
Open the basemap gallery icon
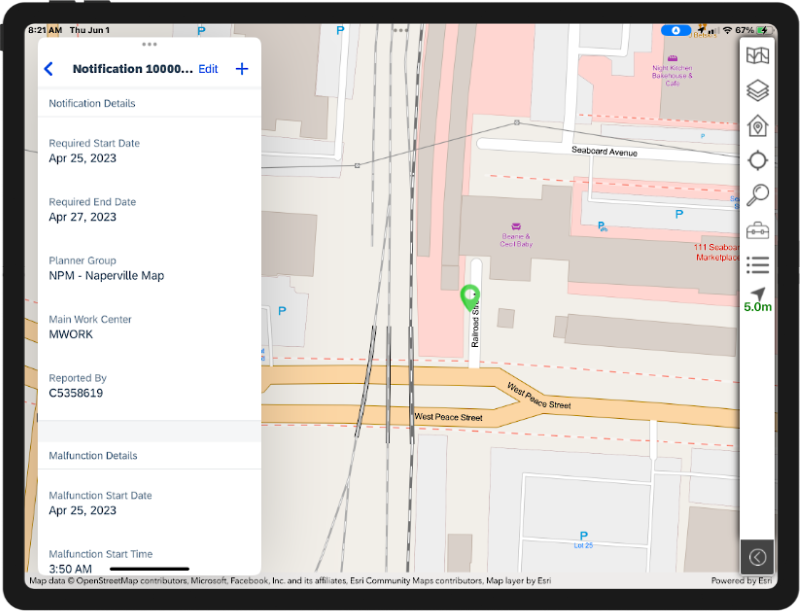click(757, 56)
